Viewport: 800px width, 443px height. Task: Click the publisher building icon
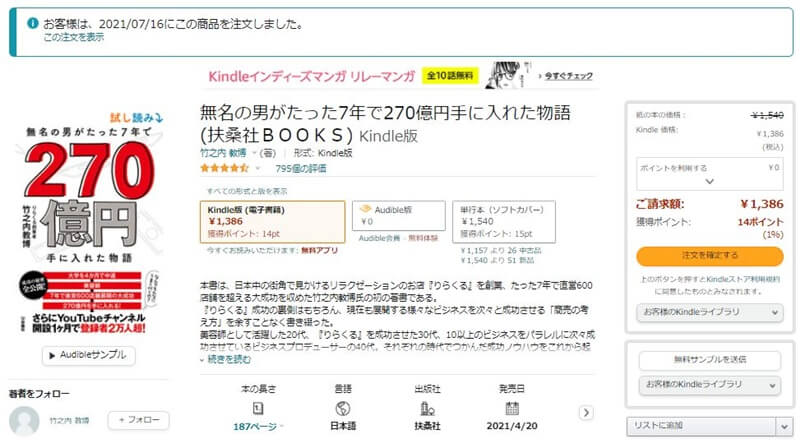(427, 408)
